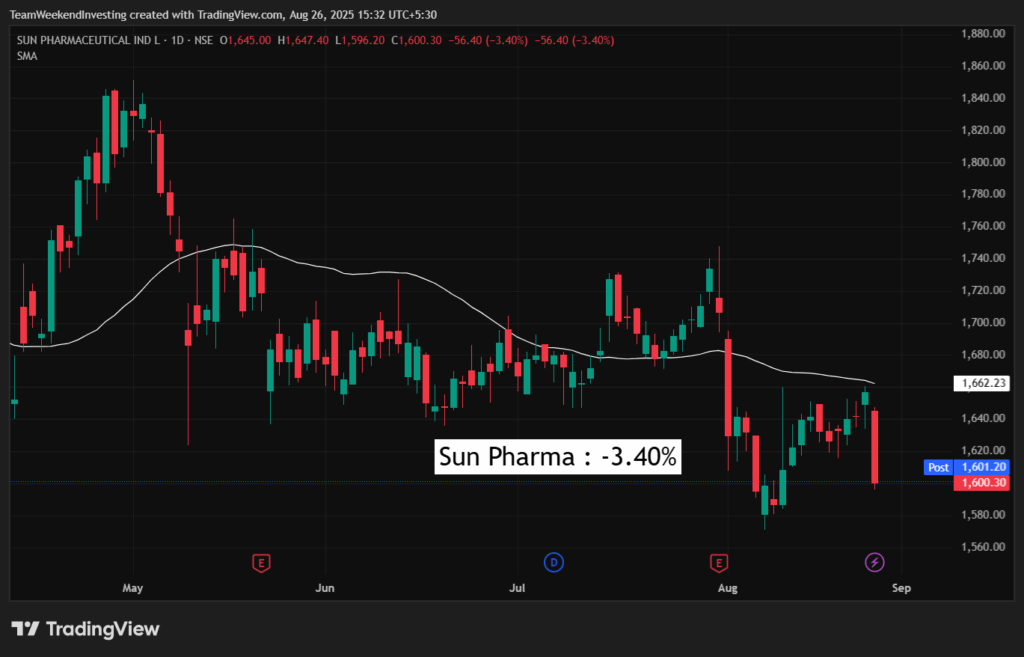
Task: Click the Jul label on time axis
Action: (x=517, y=588)
